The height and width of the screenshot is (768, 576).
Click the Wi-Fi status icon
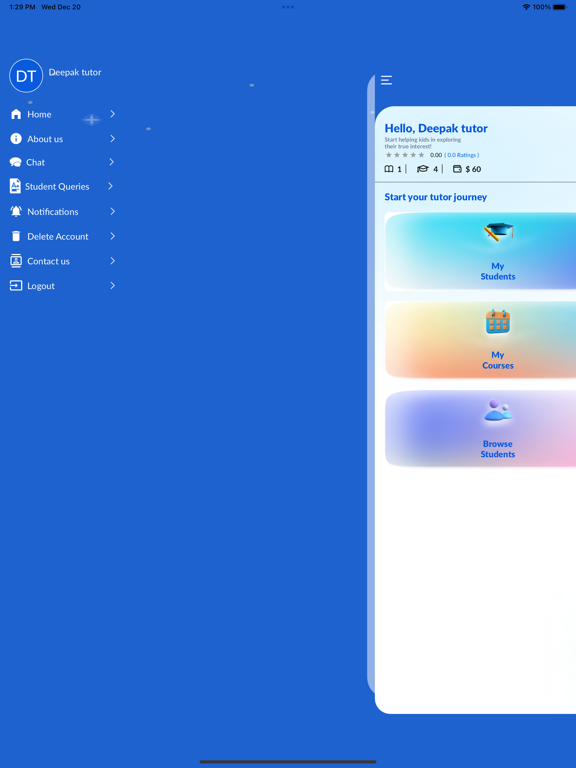526,7
